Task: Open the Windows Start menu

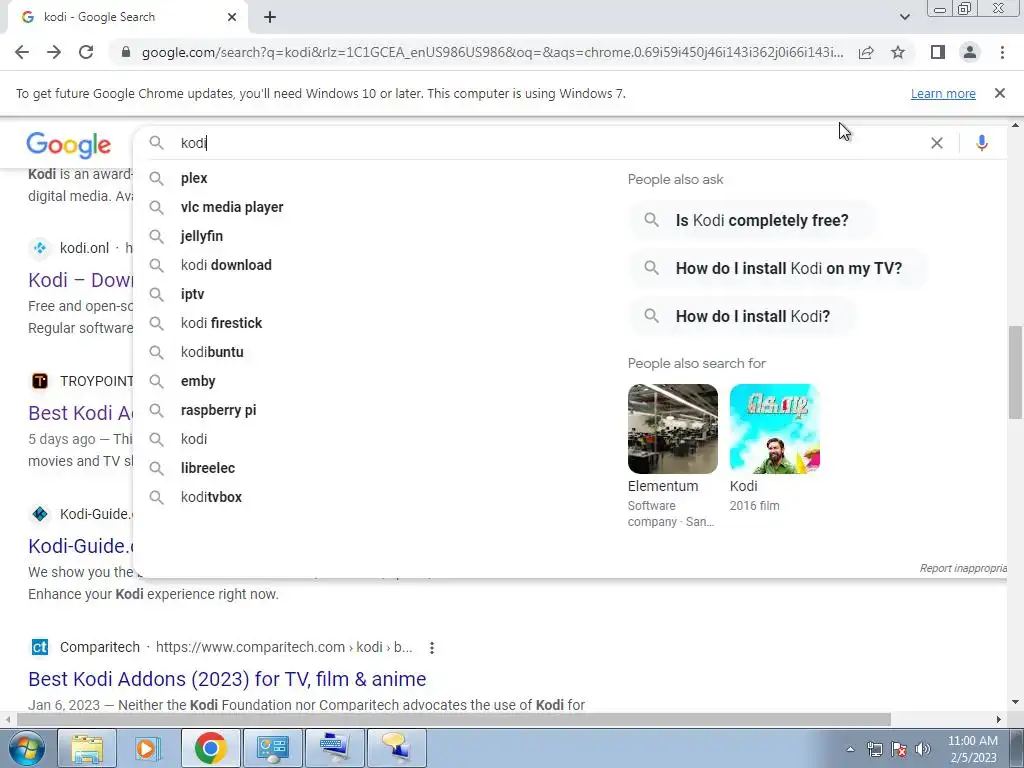Action: click(x=26, y=748)
